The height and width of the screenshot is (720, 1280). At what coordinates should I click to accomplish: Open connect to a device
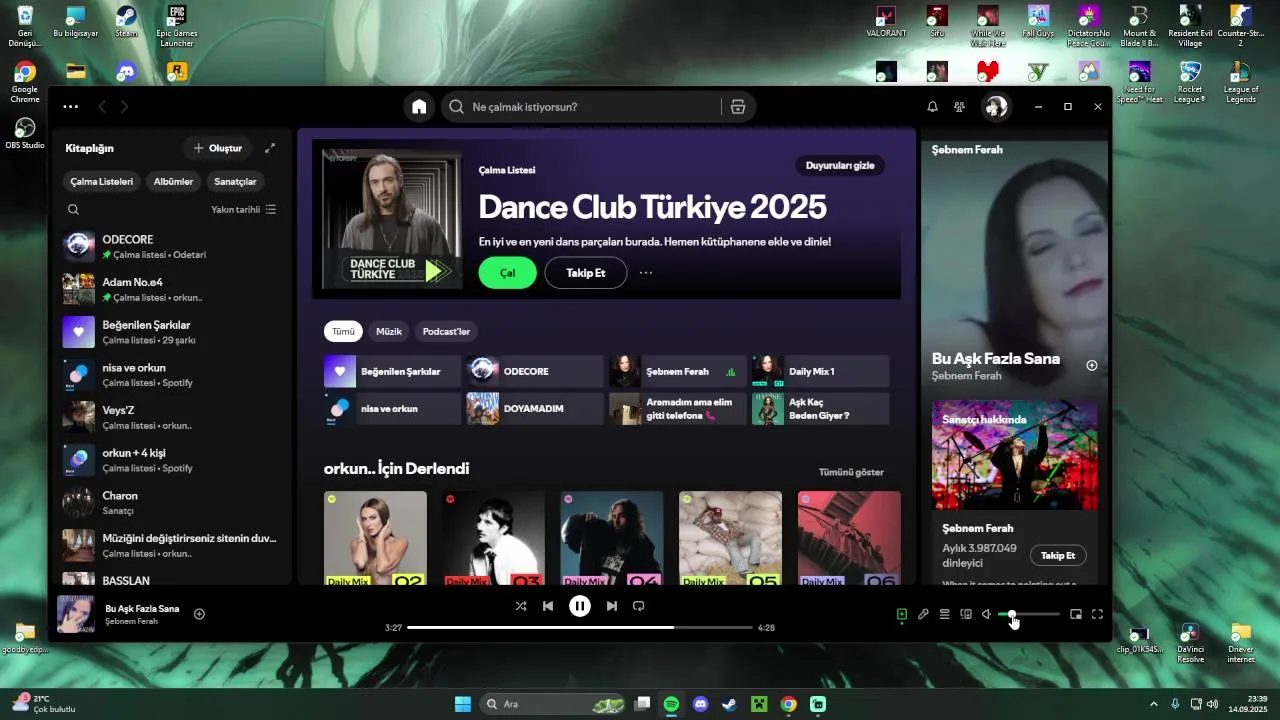tap(966, 614)
